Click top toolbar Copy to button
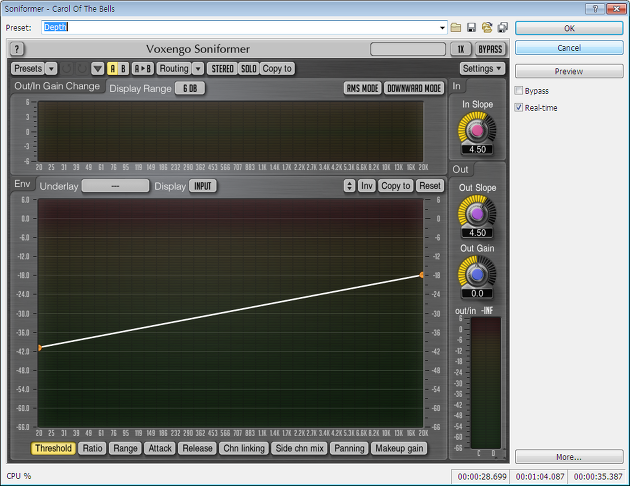The image size is (630, 486). [x=277, y=69]
